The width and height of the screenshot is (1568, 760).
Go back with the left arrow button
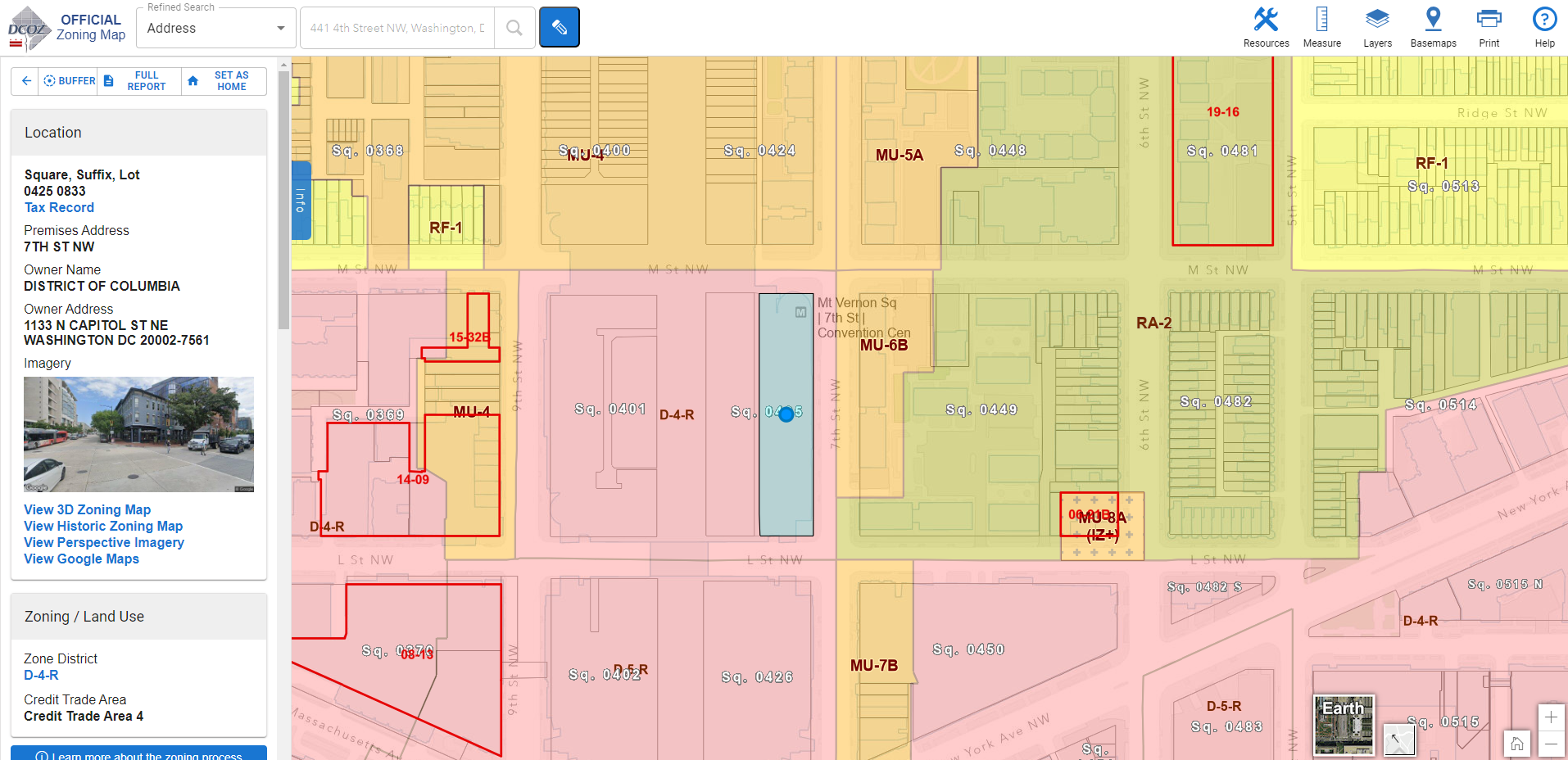pos(26,81)
